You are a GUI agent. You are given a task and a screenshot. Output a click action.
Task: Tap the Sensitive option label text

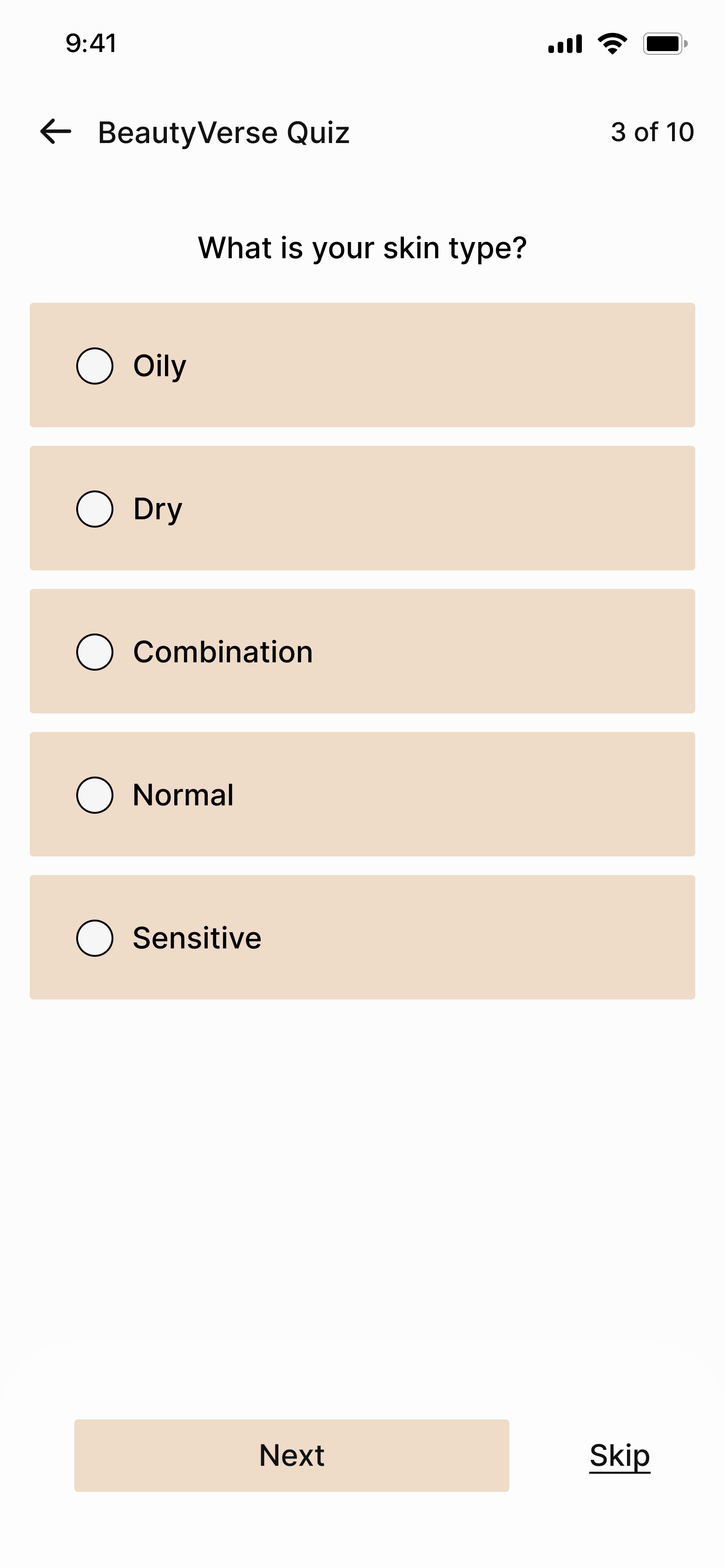click(198, 938)
